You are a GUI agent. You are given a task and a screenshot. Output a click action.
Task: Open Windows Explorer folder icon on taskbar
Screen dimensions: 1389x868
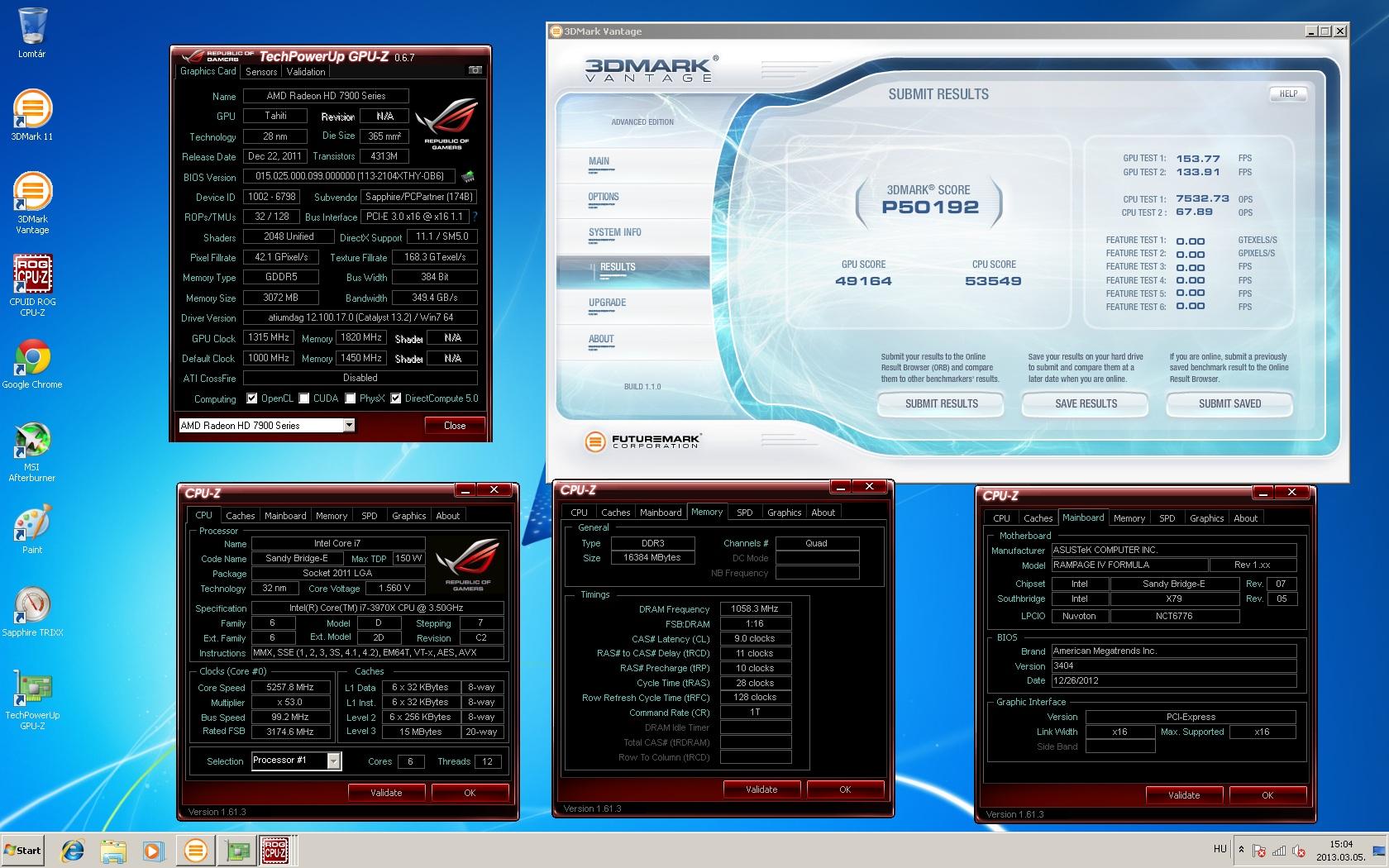coord(113,851)
